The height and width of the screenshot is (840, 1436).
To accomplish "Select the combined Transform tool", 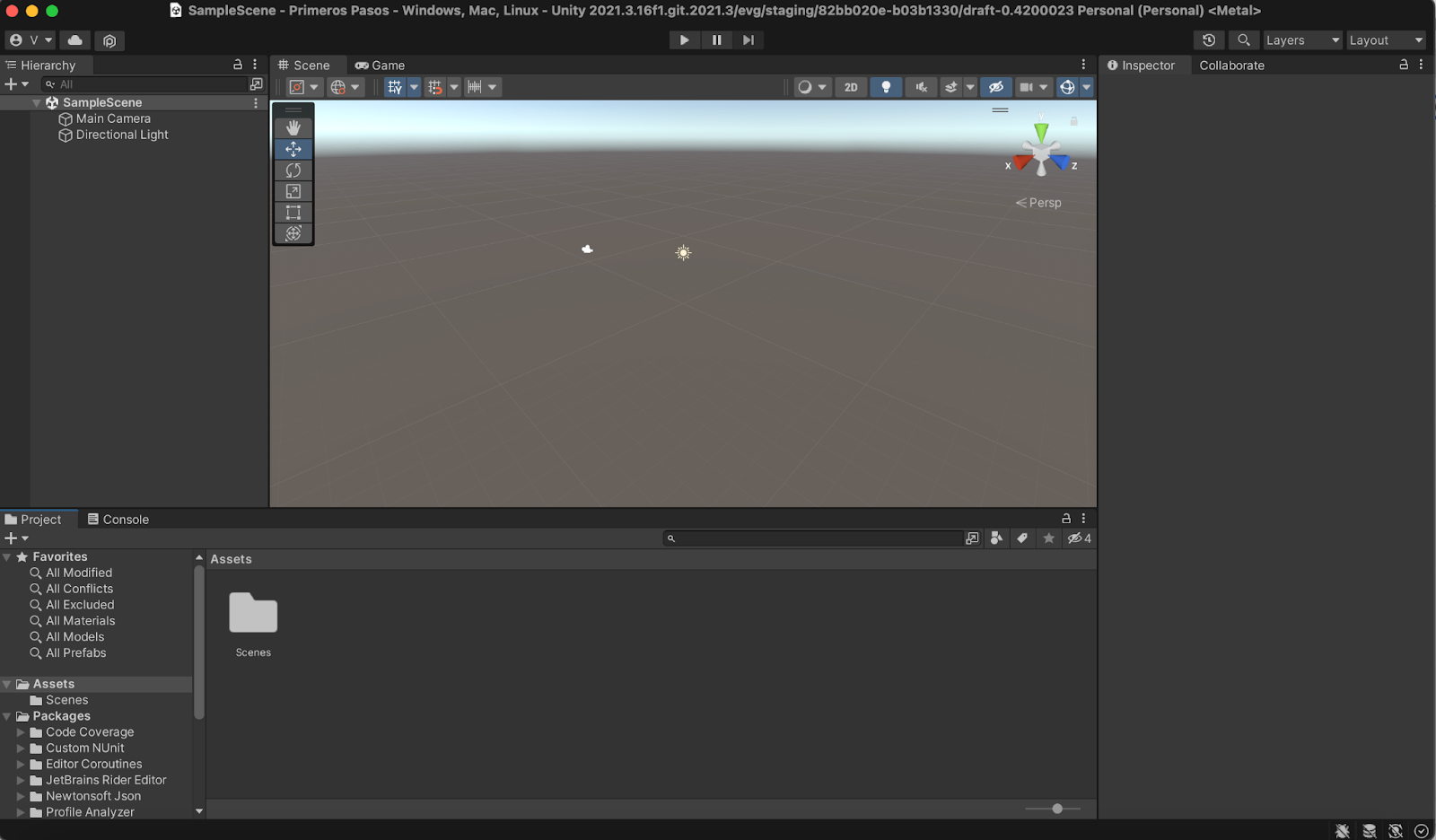I will click(293, 233).
